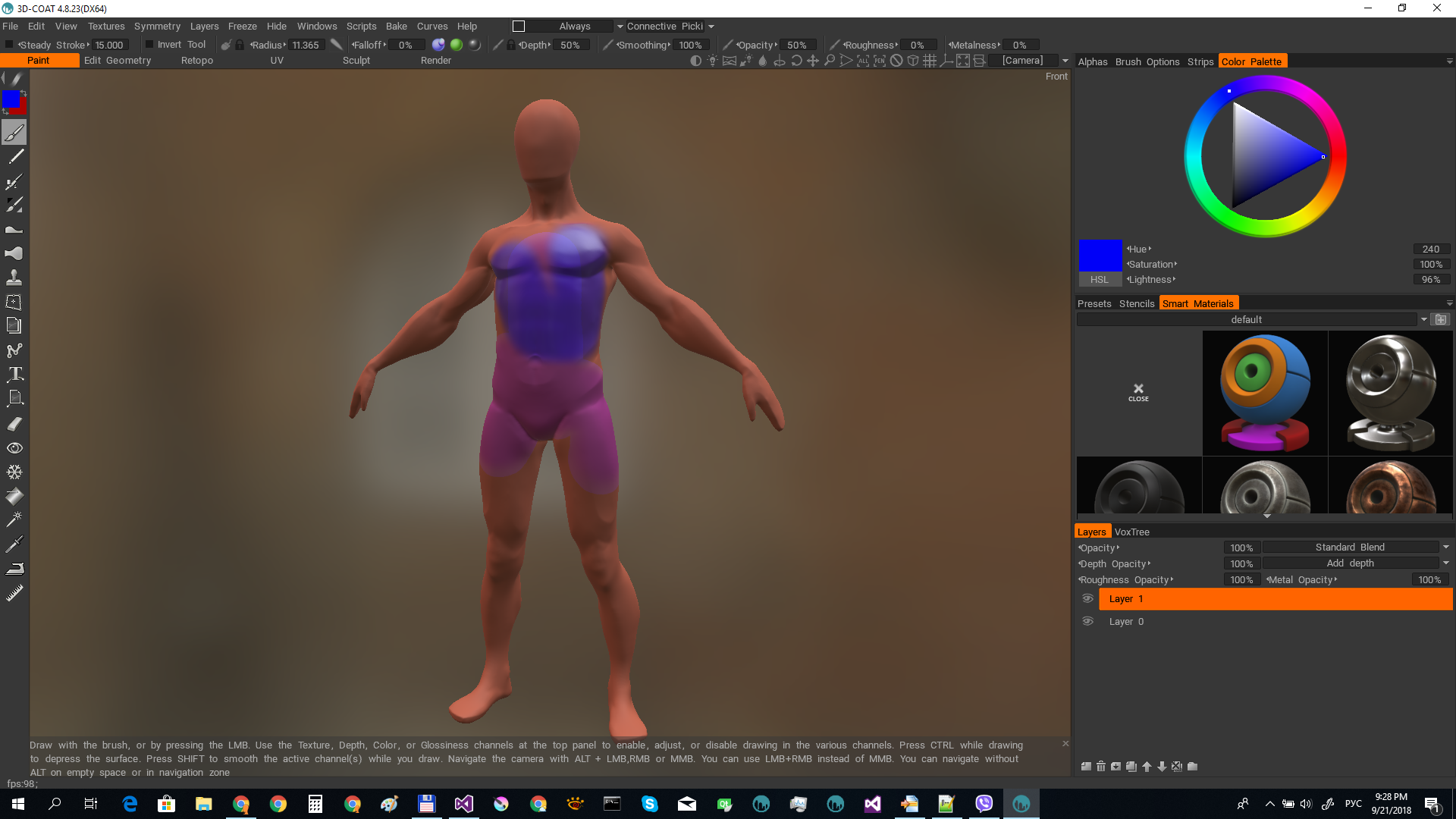Enable the Steady Stroke checkbox
Viewport: 1456px width, 819px height.
coord(9,45)
